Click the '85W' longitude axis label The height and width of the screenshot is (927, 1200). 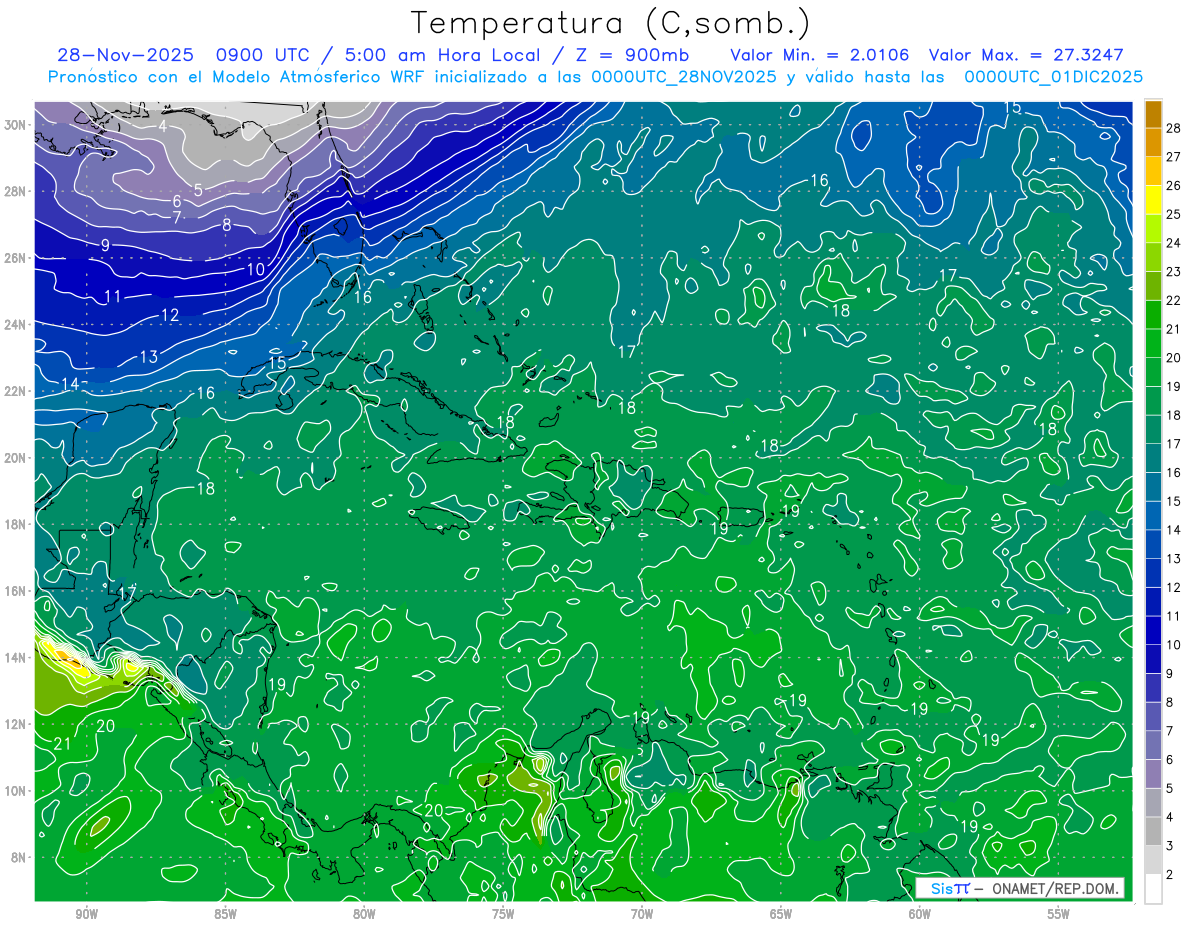(x=225, y=914)
